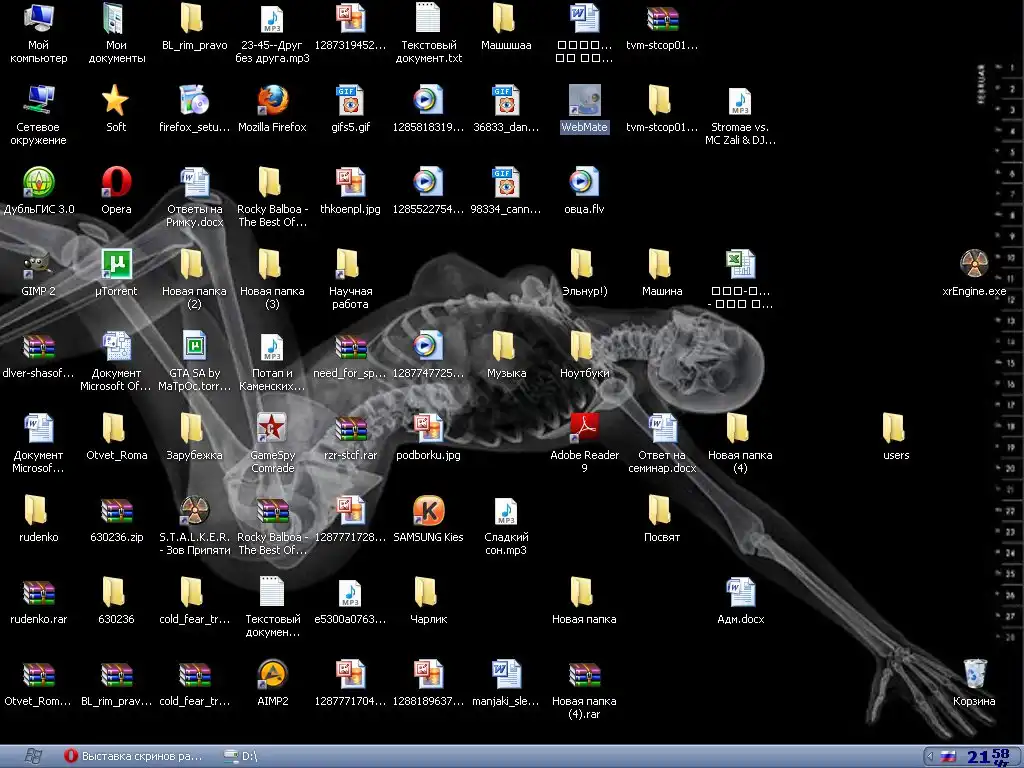Click the Soft star folder icon
Viewport: 1024px width, 768px height.
tap(116, 101)
